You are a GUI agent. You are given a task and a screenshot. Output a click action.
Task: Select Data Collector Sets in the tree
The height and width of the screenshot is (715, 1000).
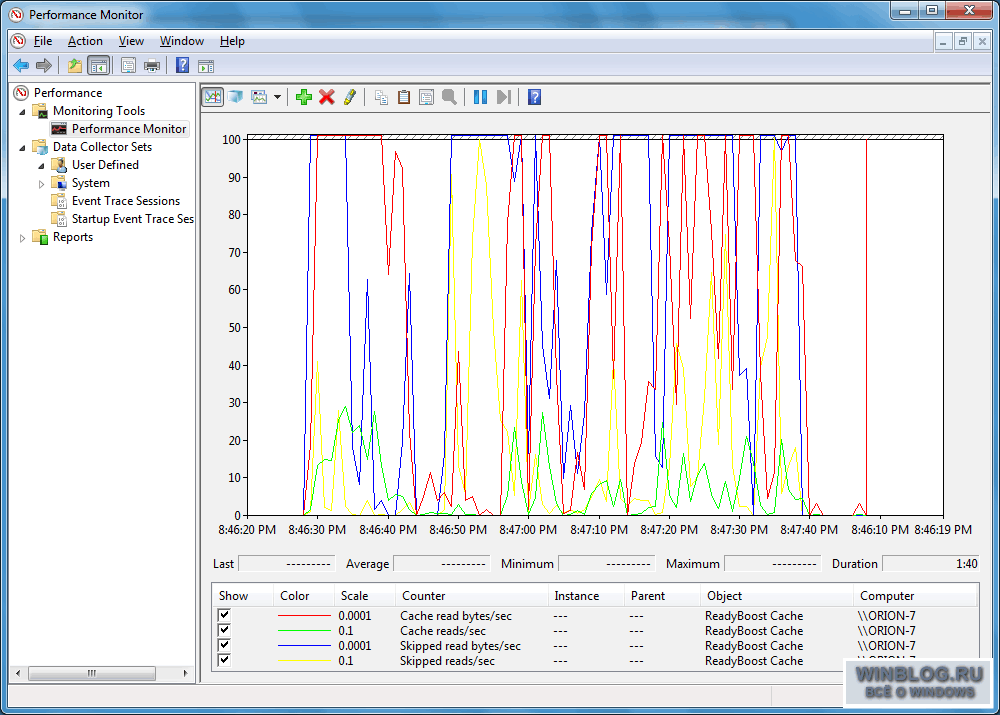(x=102, y=147)
